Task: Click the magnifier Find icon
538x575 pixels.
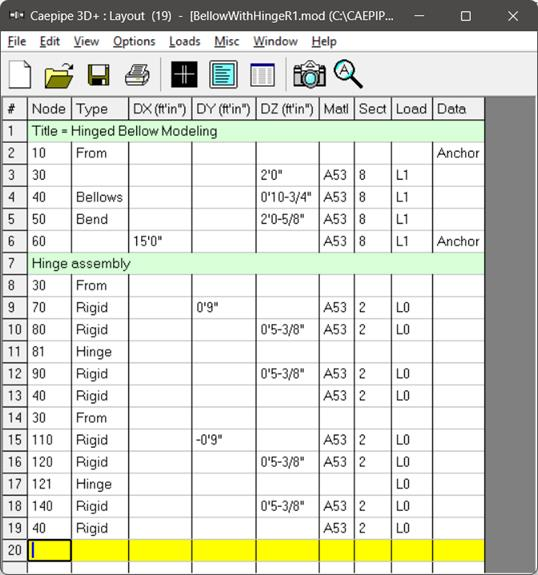Action: [348, 74]
